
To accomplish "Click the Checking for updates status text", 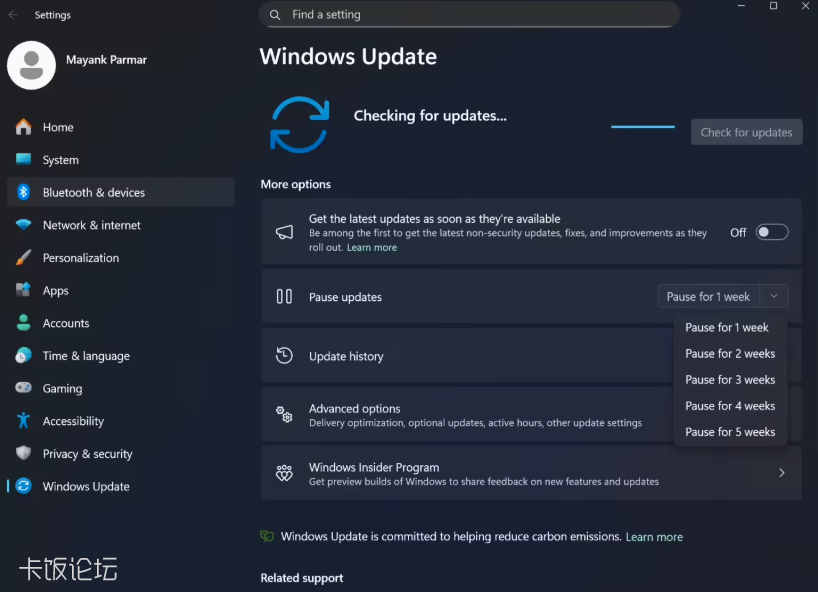I will point(430,115).
